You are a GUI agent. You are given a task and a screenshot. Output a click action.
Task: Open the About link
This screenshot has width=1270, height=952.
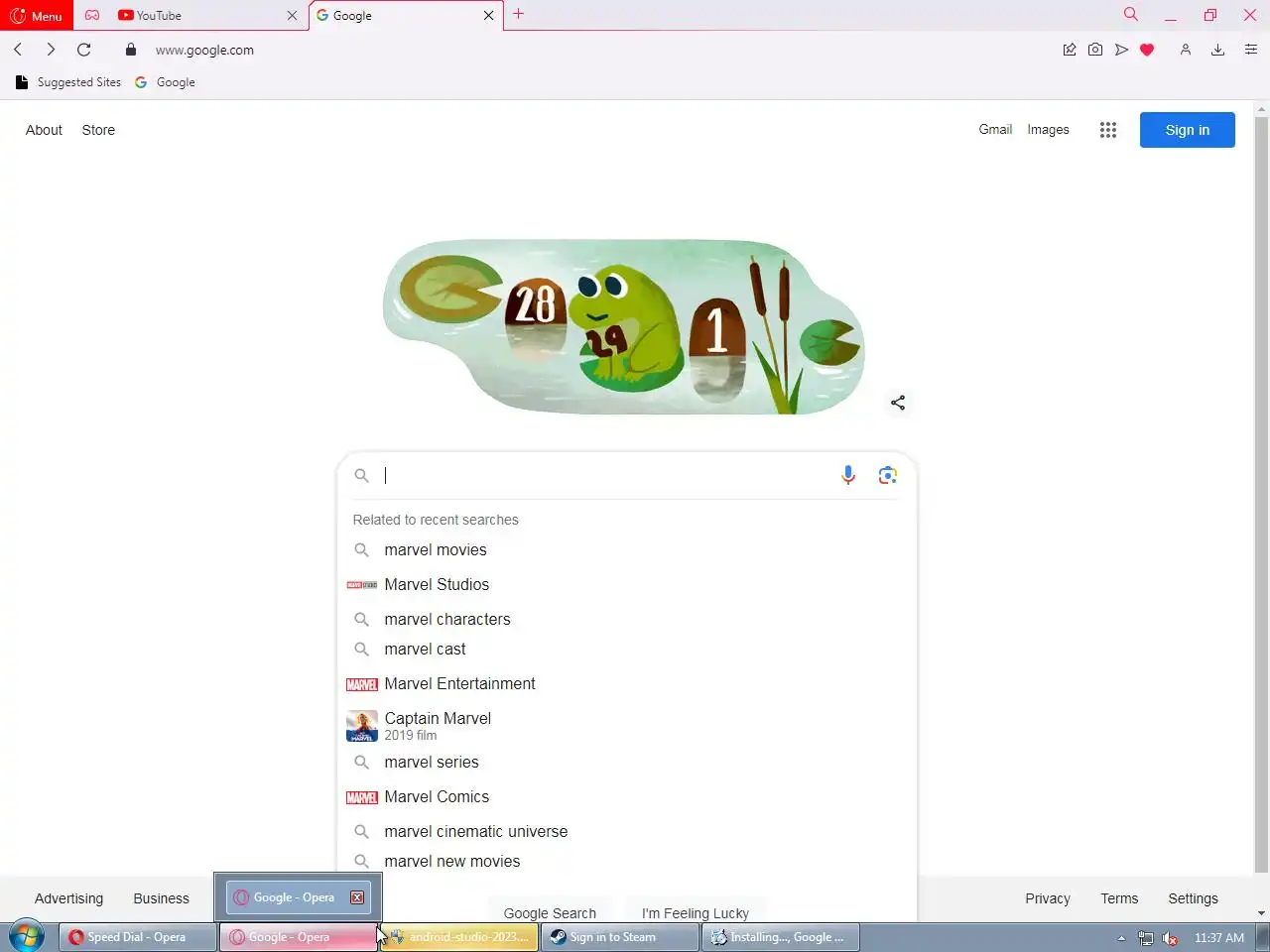click(44, 130)
